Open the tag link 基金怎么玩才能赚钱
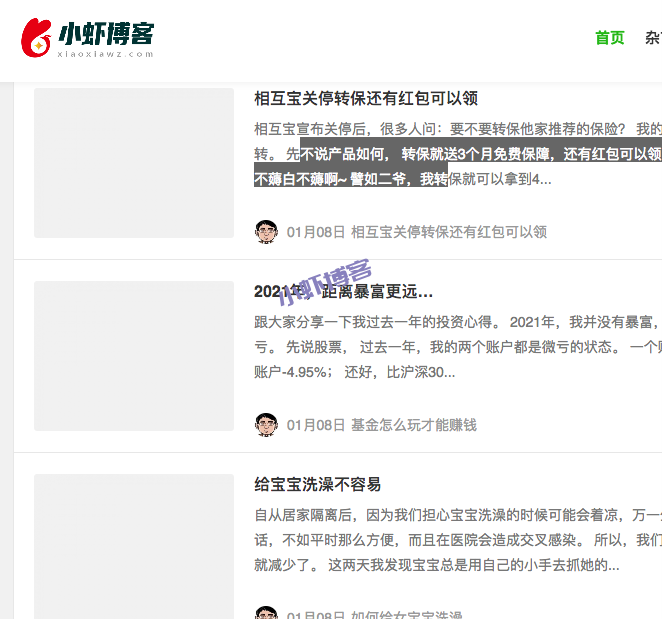Image resolution: width=662 pixels, height=619 pixels. point(414,425)
